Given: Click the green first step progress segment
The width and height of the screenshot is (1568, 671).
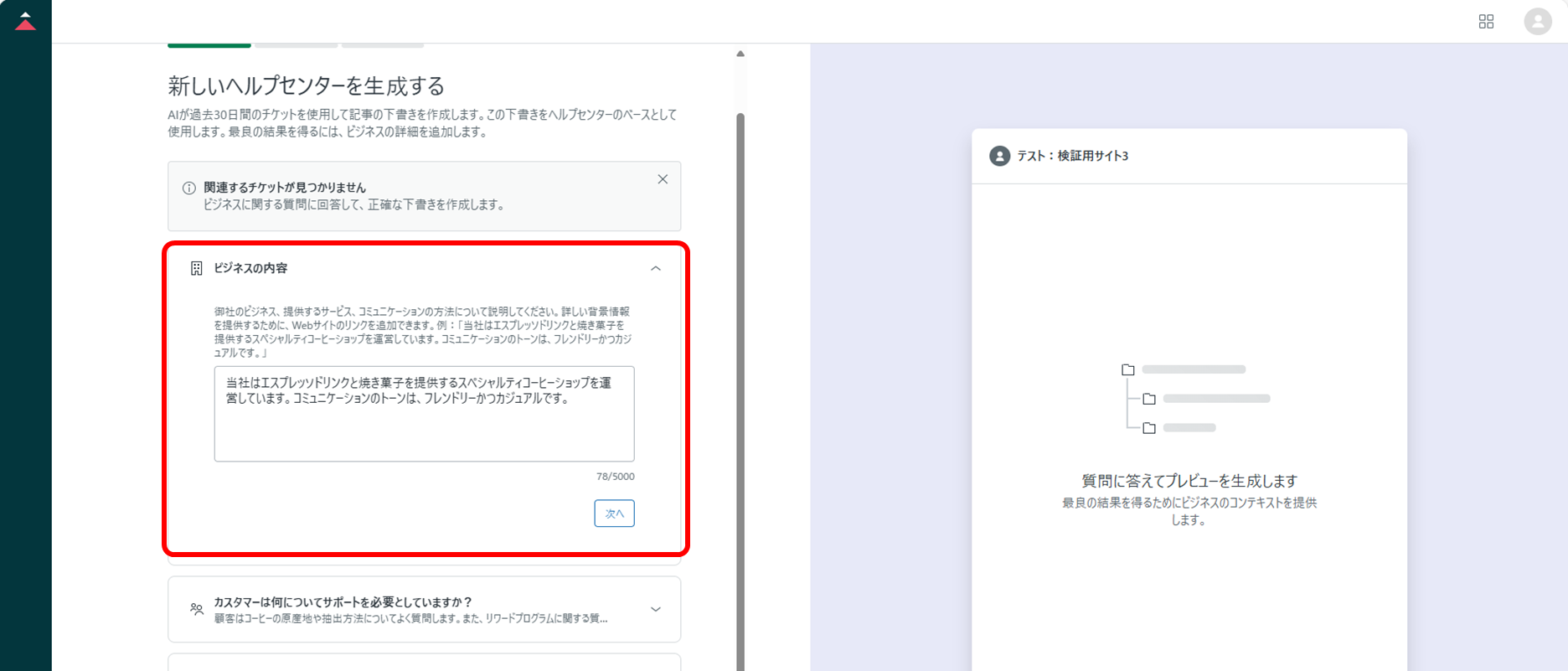Looking at the screenshot, I should click(x=209, y=45).
